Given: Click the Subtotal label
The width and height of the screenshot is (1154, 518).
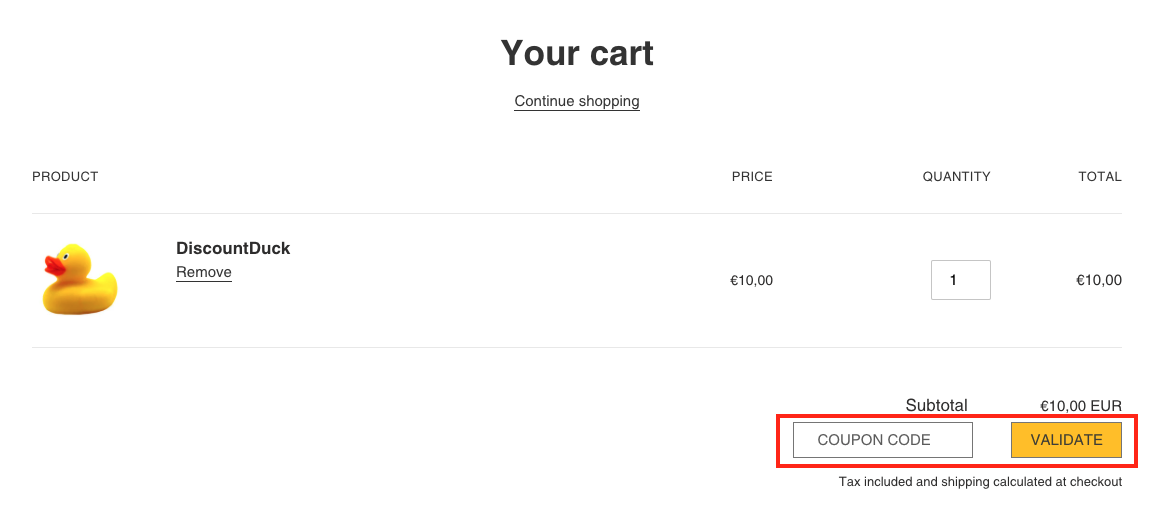Looking at the screenshot, I should pyautogui.click(x=936, y=405).
